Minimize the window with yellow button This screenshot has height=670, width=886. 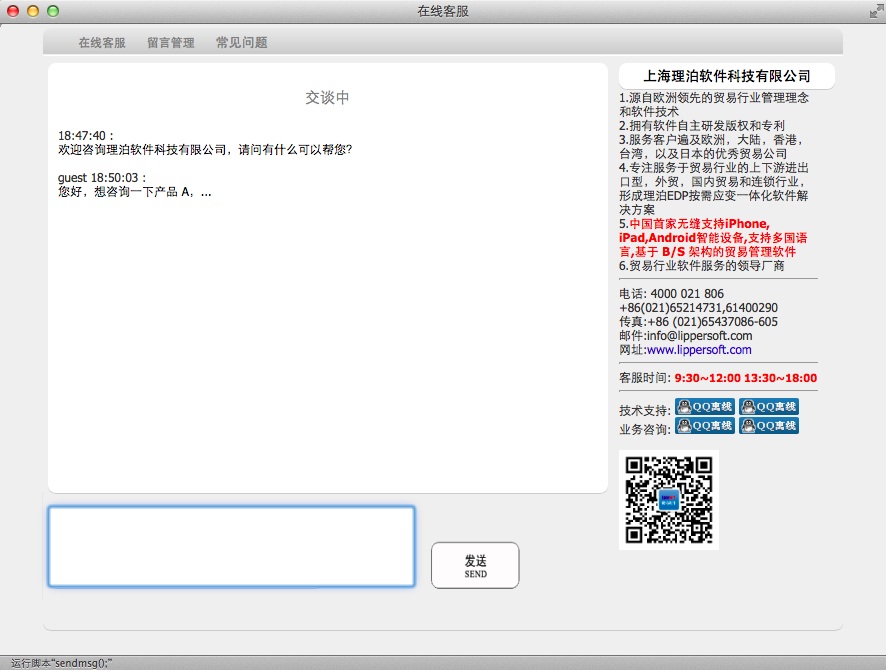(33, 11)
